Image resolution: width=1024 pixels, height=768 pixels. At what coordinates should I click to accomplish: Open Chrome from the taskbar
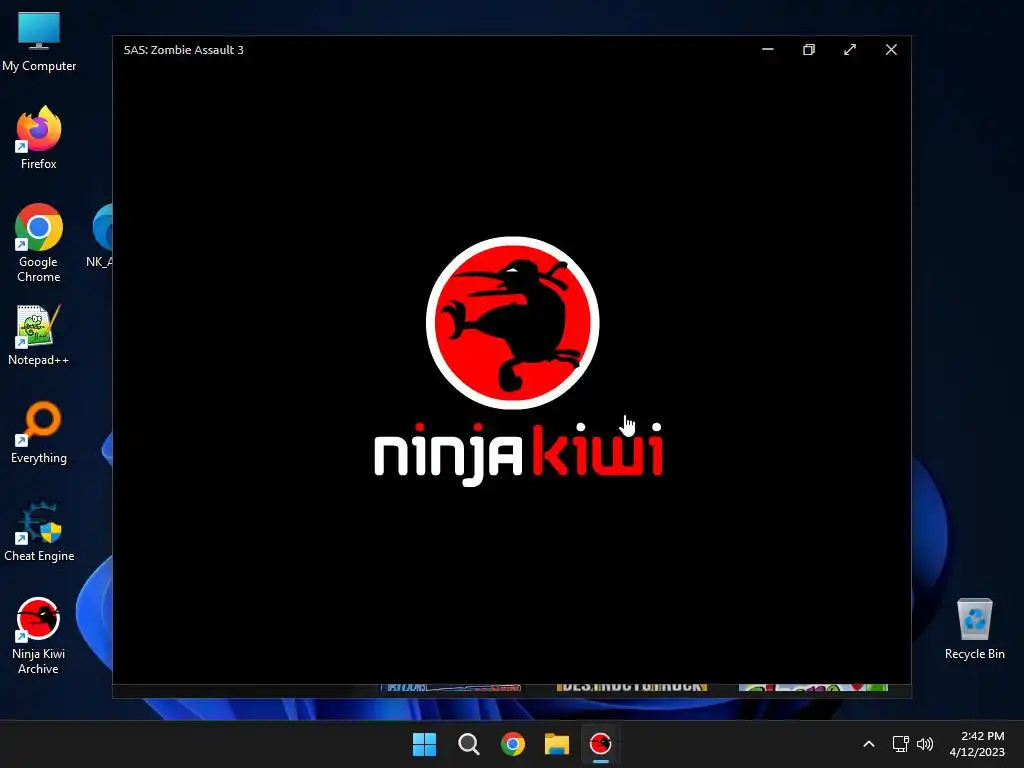click(513, 744)
